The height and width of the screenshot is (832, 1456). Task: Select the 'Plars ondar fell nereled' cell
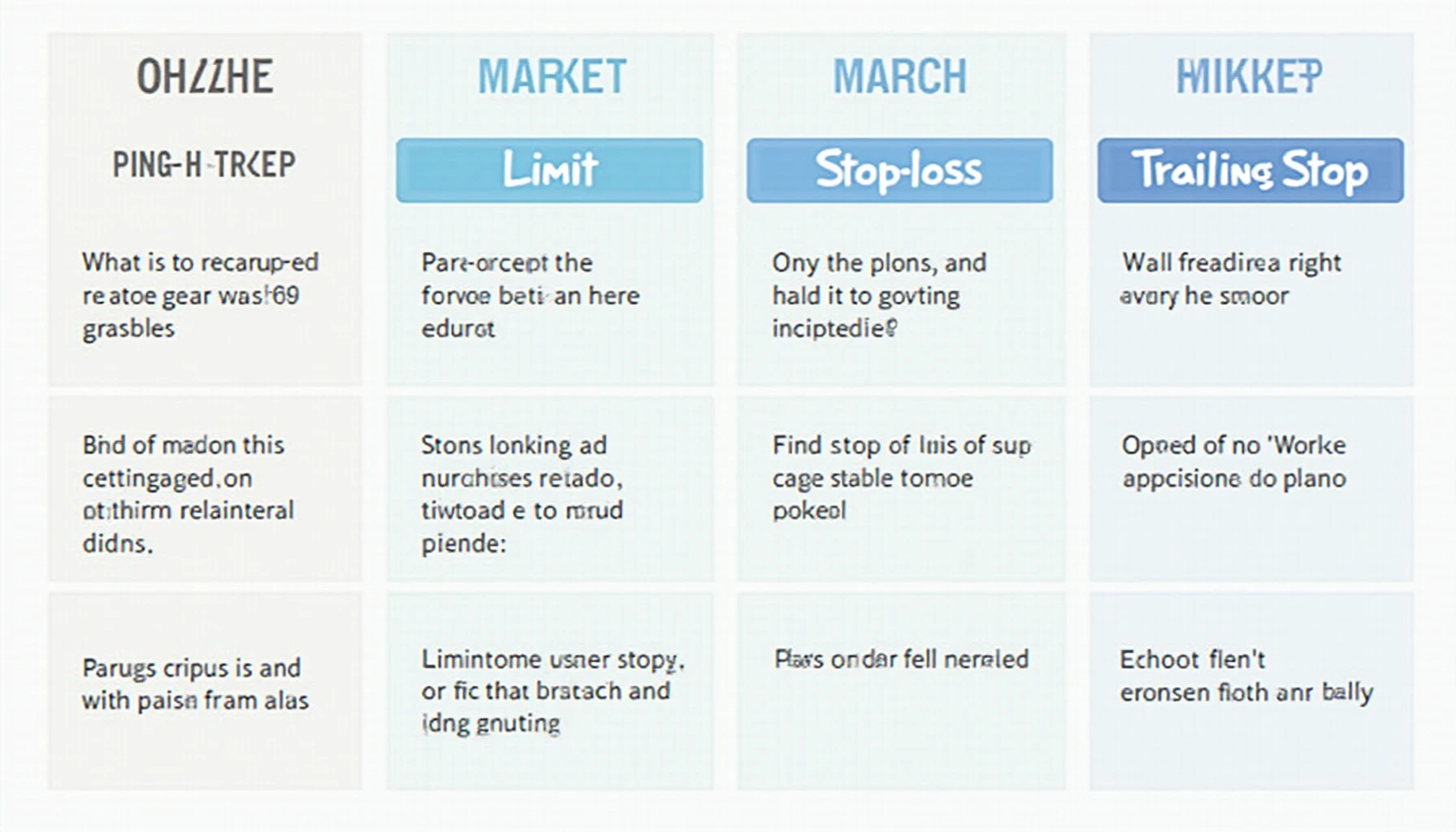click(x=901, y=691)
